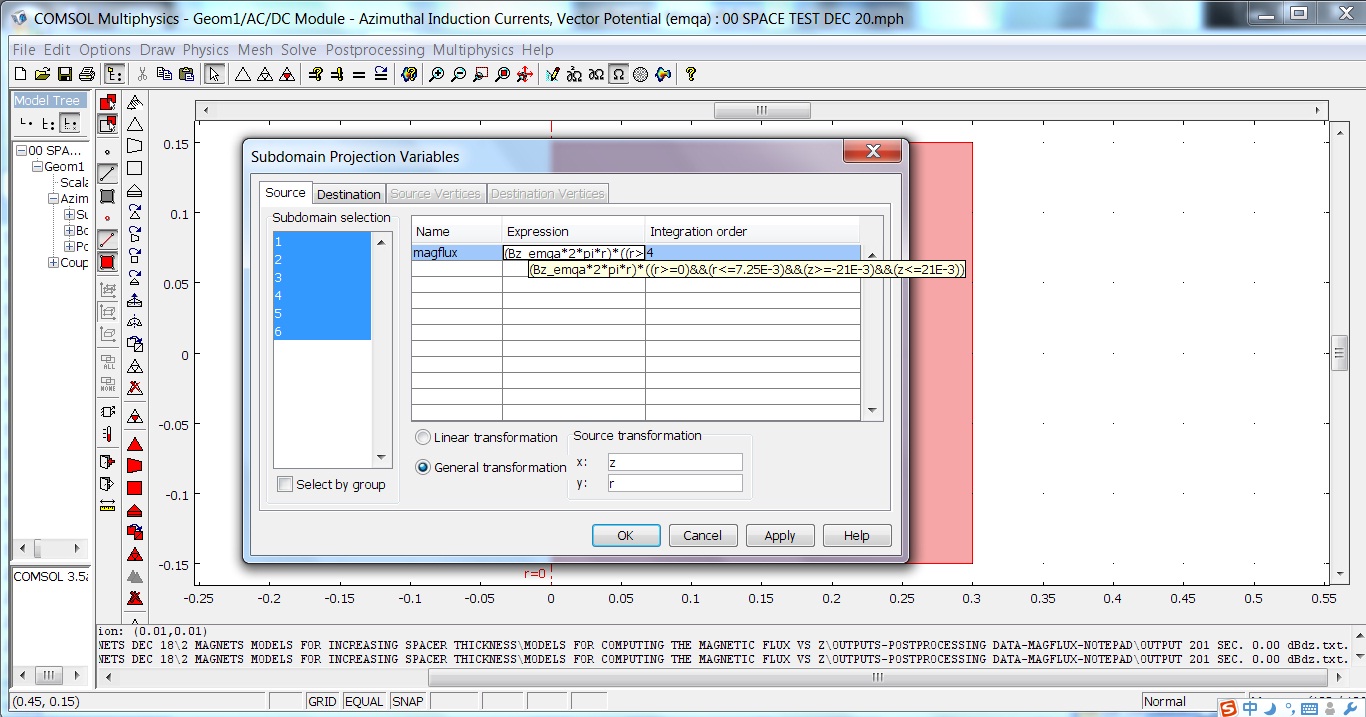Click the Initialize Mesh triangle icon
The height and width of the screenshot is (717, 1366).
[x=242, y=74]
